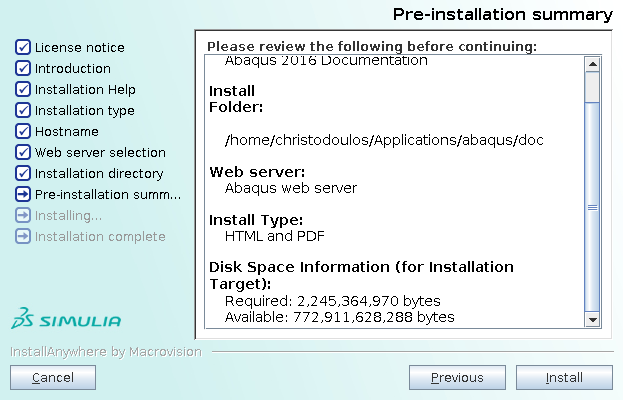Click the Hostname step checkmark icon

(23, 131)
